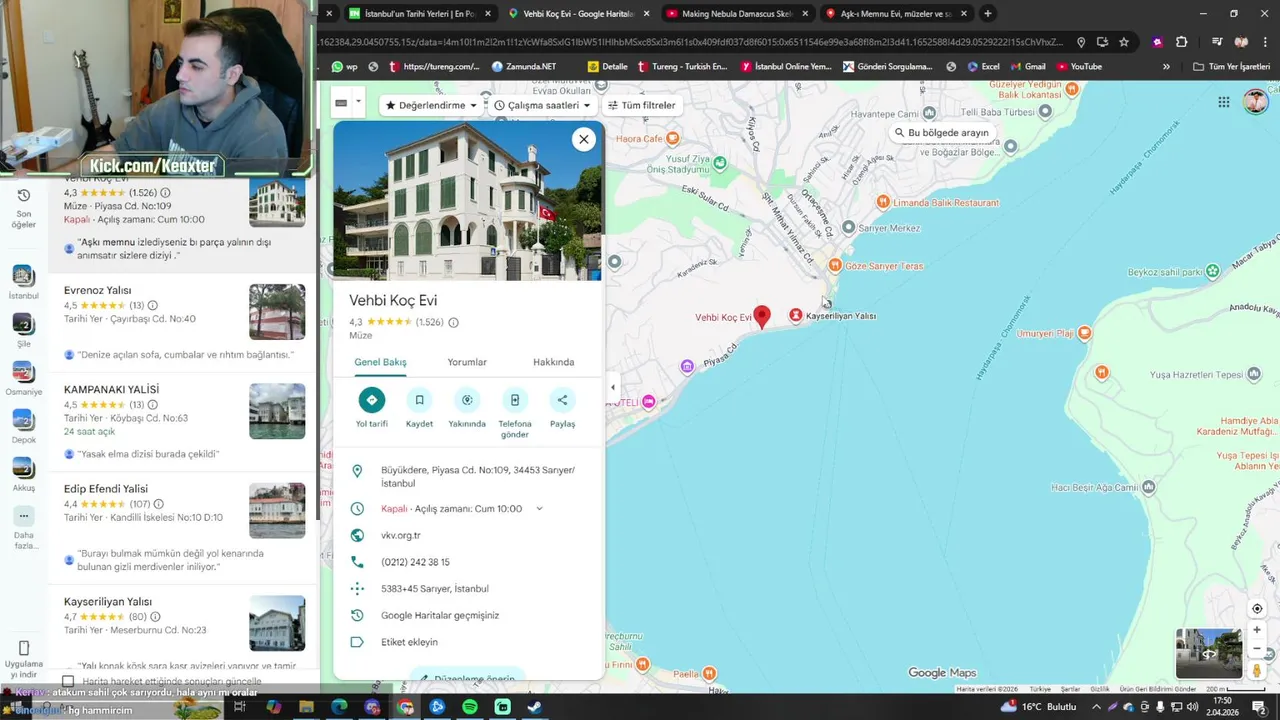The width and height of the screenshot is (1280, 720).
Task: Select the Edip Efendi Yalısı result
Action: [x=184, y=527]
